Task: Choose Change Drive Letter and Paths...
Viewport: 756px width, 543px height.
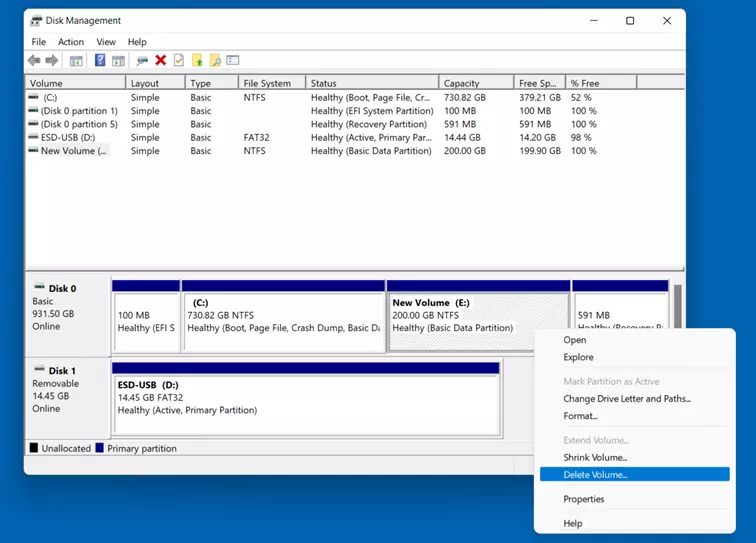Action: click(634, 398)
